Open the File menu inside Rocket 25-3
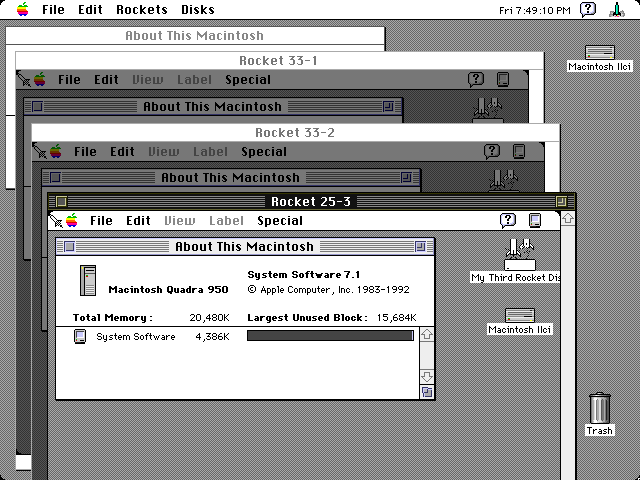 [x=101, y=221]
